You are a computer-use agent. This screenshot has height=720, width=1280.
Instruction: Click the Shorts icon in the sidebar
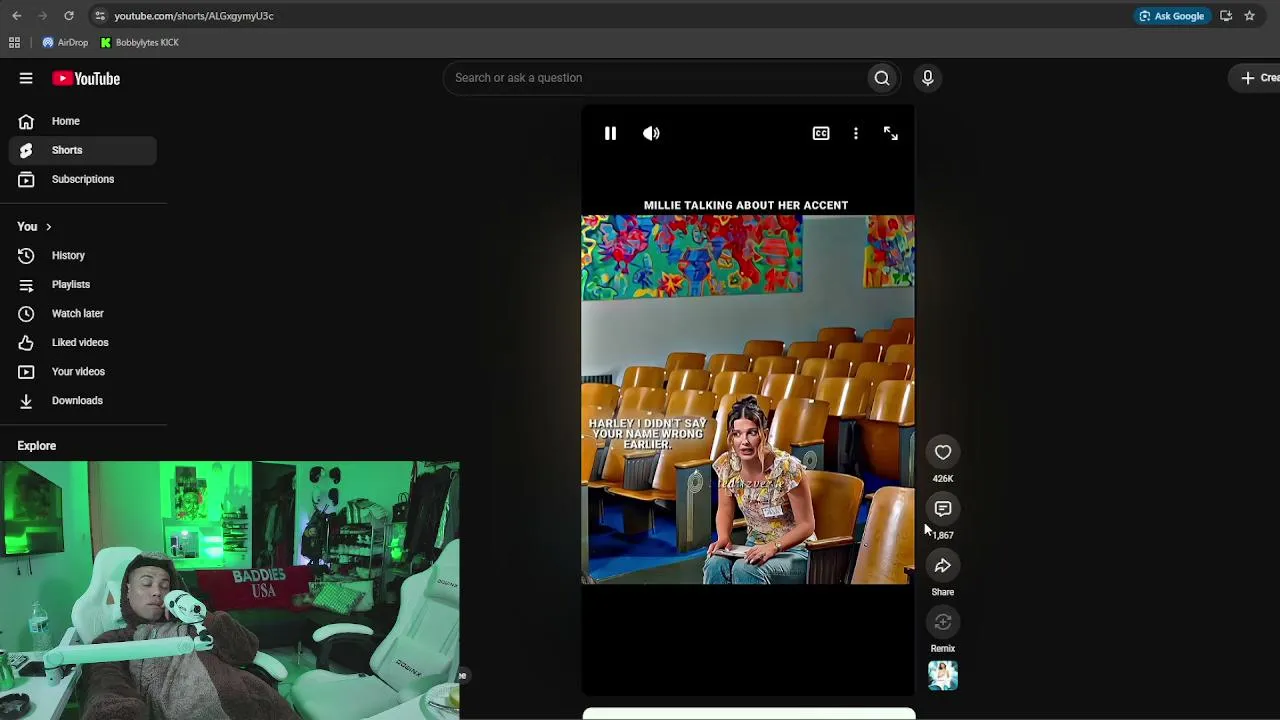[x=26, y=150]
